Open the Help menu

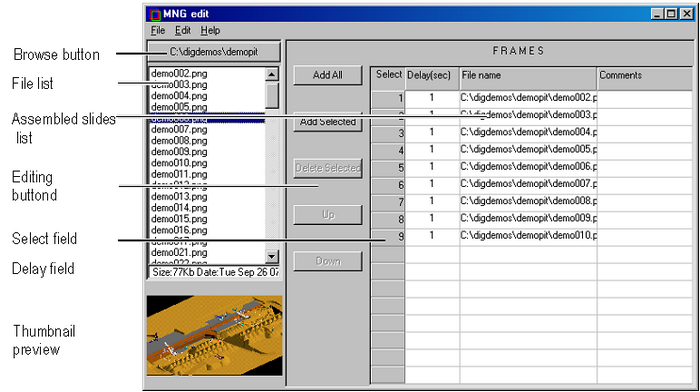[210, 30]
